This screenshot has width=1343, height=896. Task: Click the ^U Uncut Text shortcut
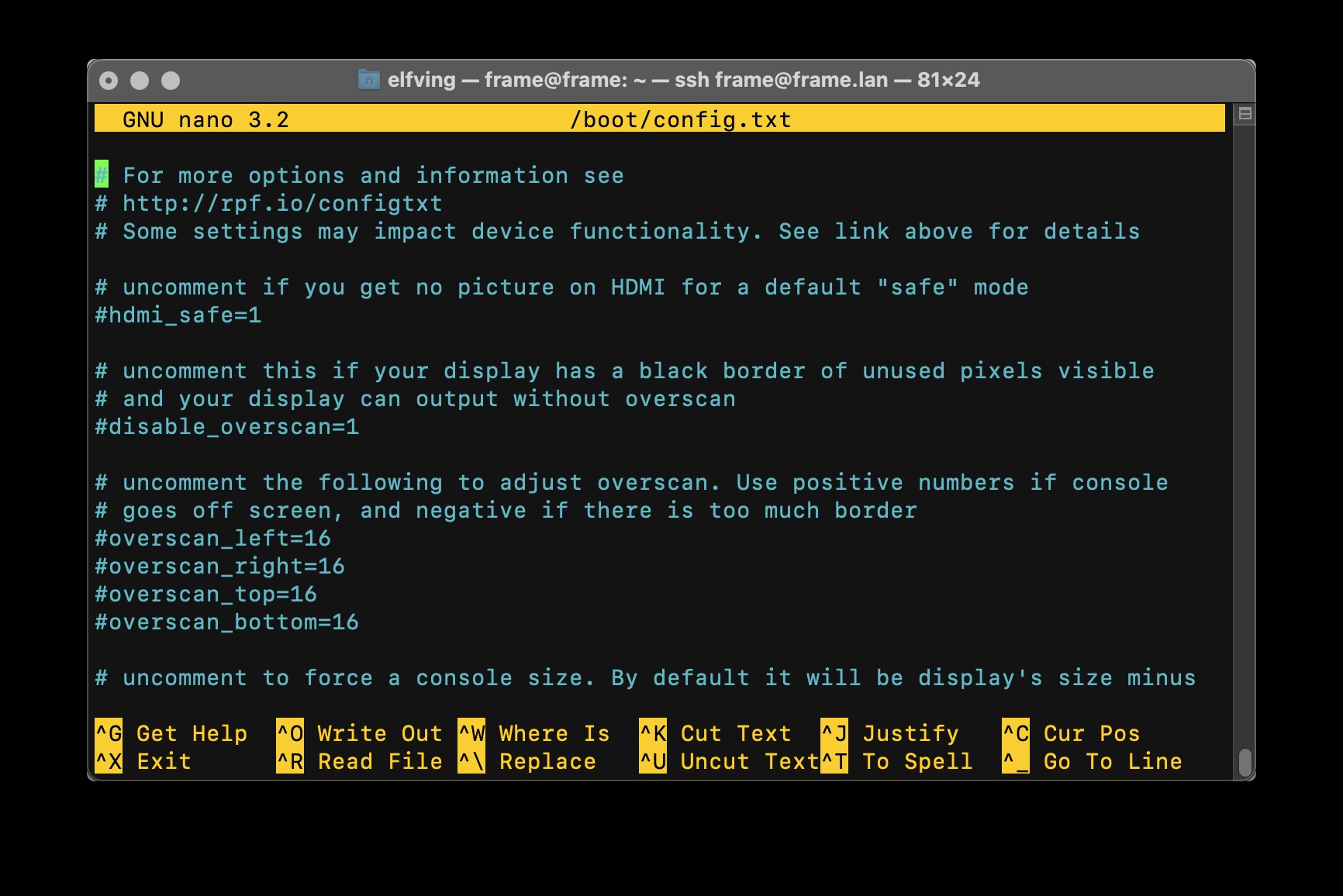730,761
